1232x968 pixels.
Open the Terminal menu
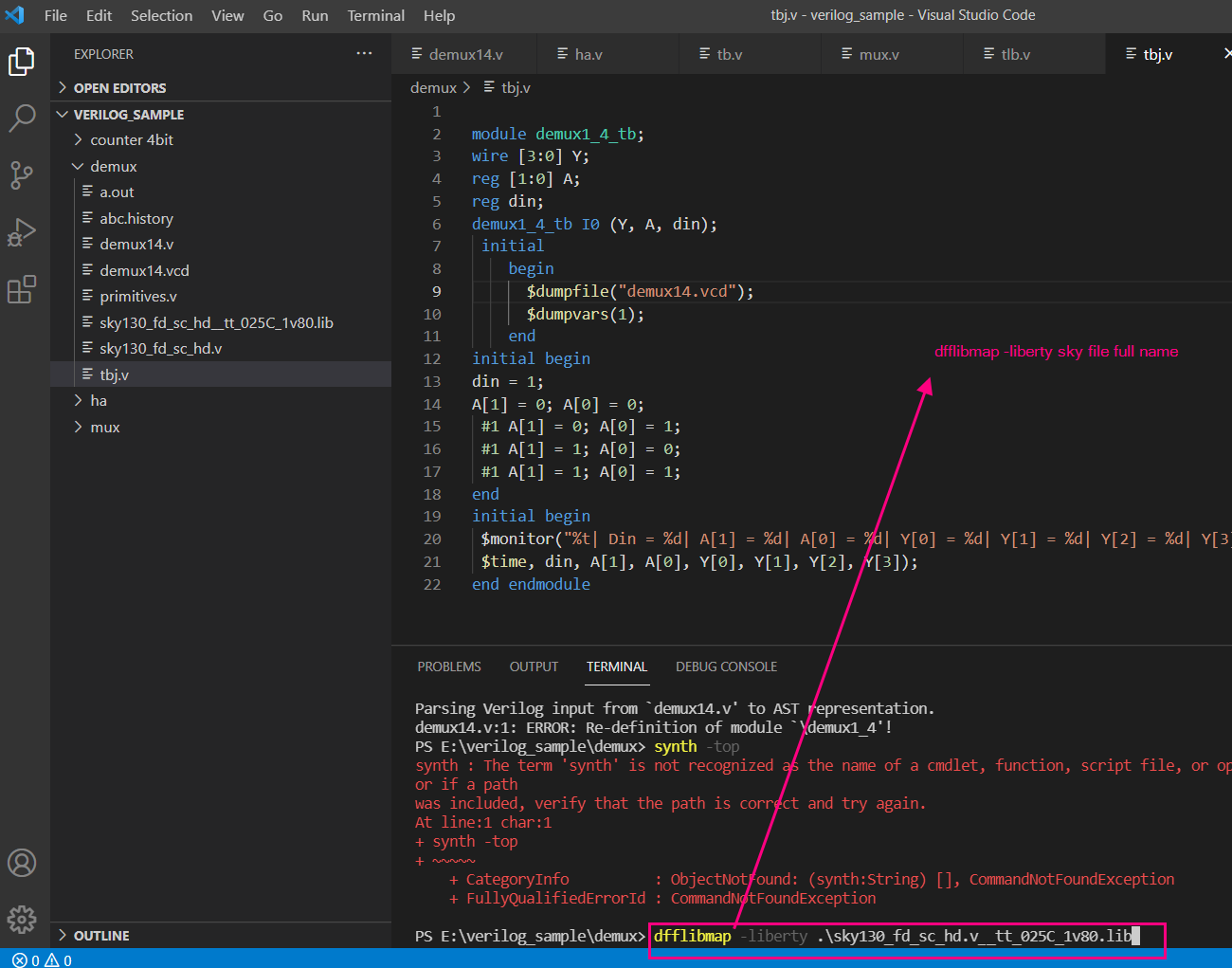(375, 15)
